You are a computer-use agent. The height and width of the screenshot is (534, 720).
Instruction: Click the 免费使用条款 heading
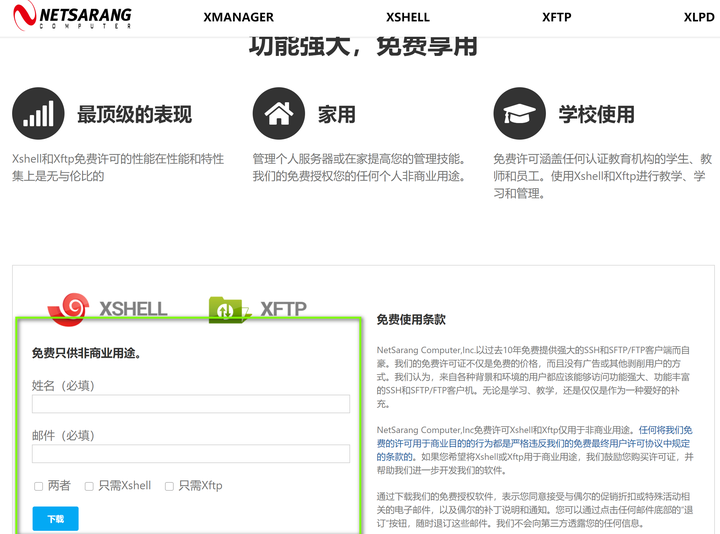pyautogui.click(x=411, y=320)
